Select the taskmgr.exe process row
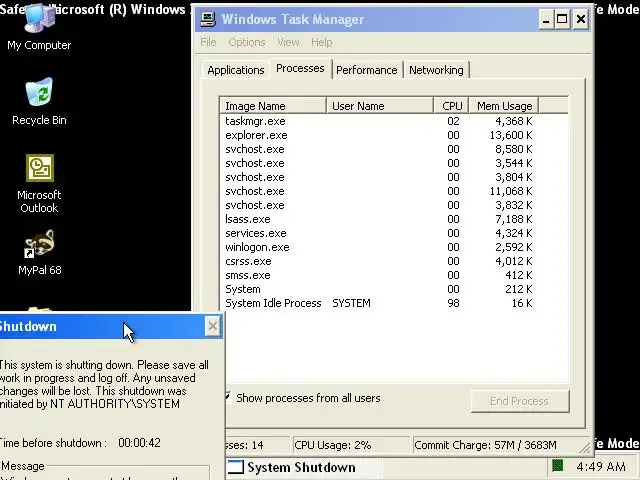640x480 pixels. tap(379, 121)
